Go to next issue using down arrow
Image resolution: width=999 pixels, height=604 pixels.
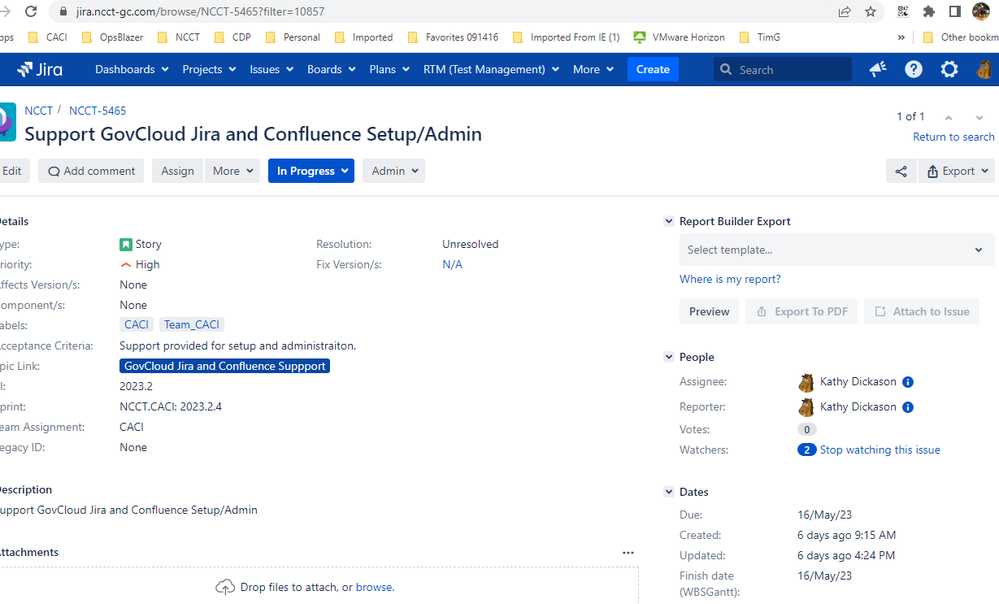click(x=979, y=117)
